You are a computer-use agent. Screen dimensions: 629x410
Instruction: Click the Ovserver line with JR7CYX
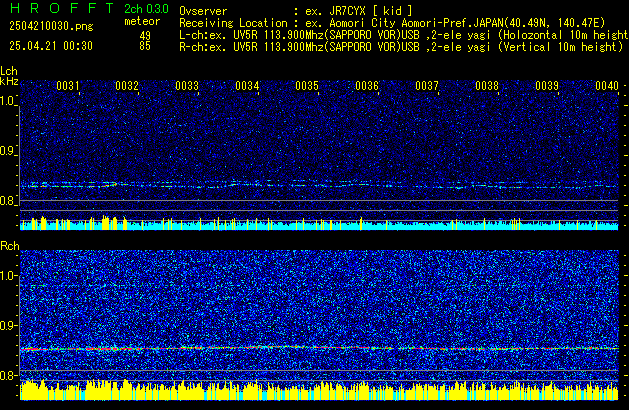(295, 11)
